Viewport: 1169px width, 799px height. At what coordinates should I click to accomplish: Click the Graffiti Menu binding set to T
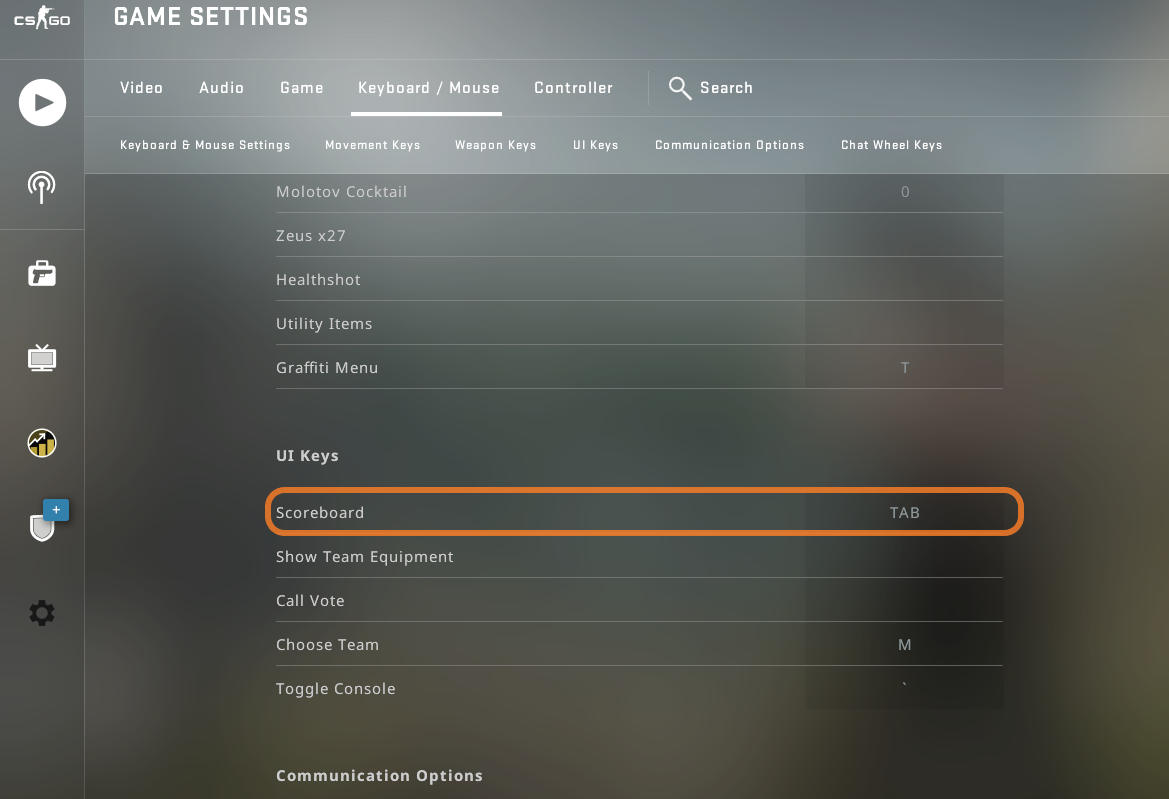(x=904, y=367)
